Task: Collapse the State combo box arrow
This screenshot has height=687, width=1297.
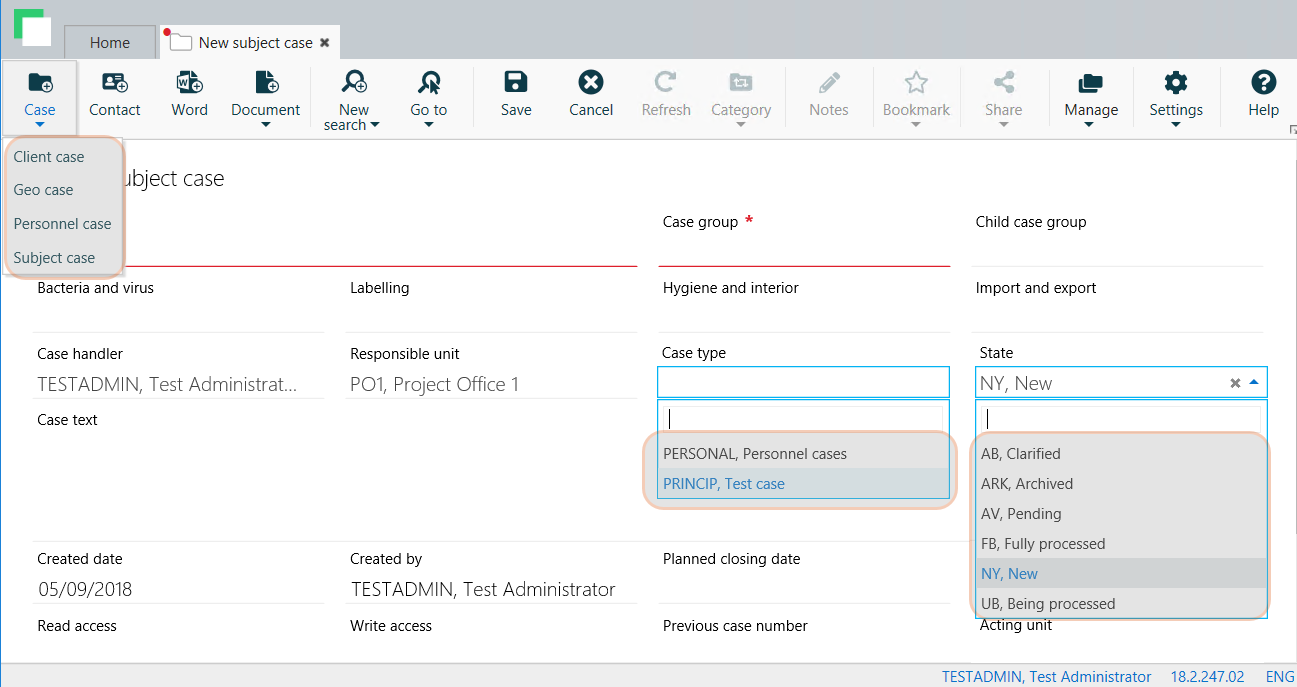Action: (x=1254, y=383)
